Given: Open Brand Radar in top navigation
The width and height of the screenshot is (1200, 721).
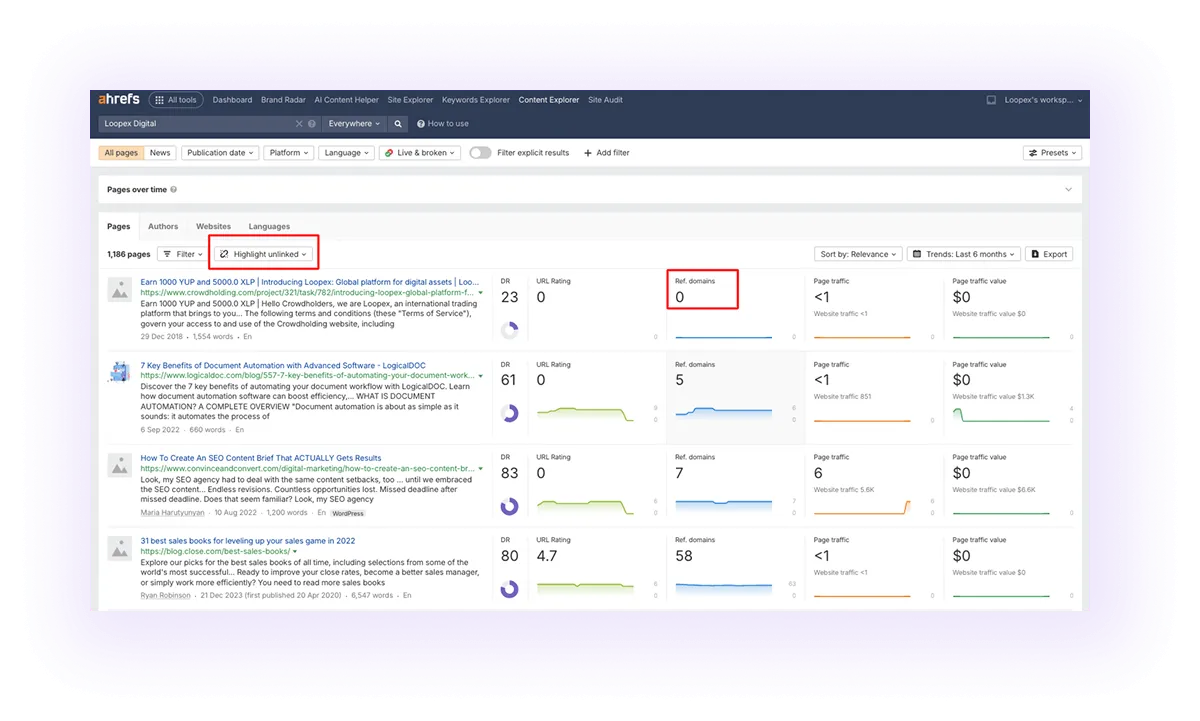Looking at the screenshot, I should coord(283,100).
